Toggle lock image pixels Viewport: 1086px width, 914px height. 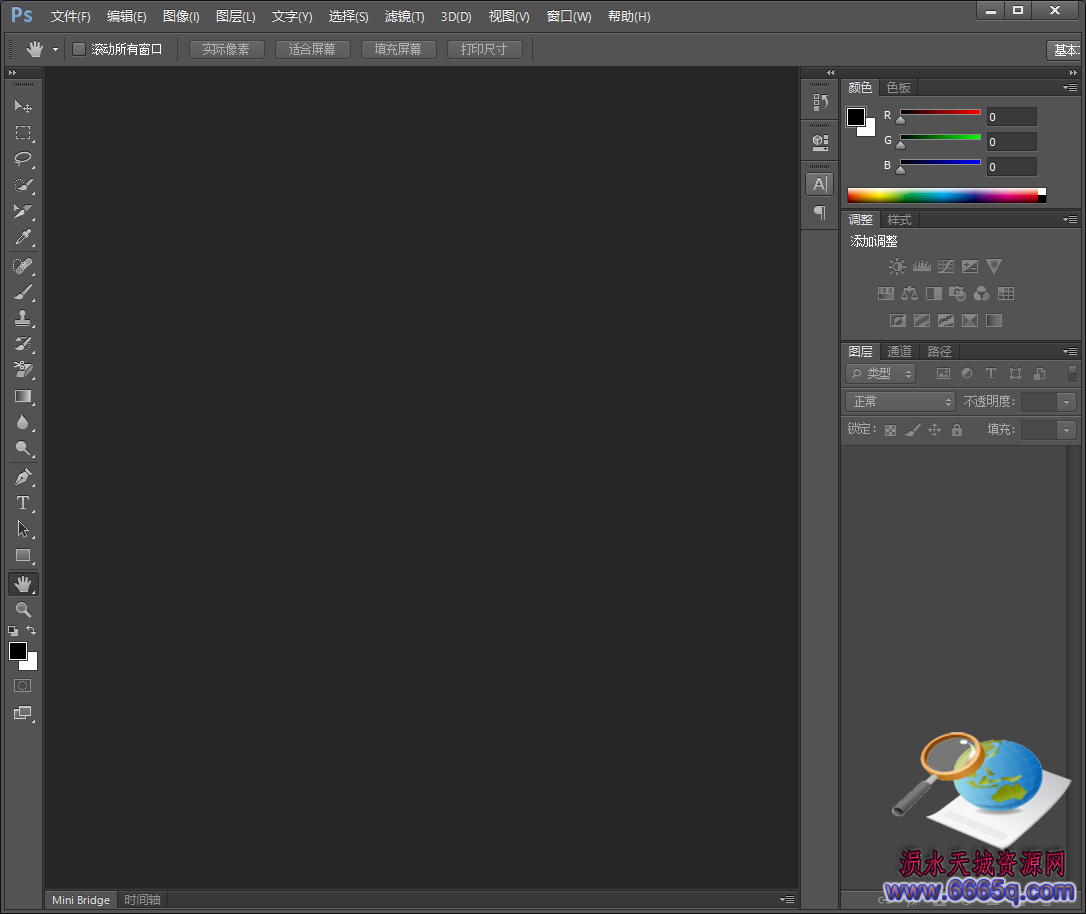pyautogui.click(x=913, y=430)
